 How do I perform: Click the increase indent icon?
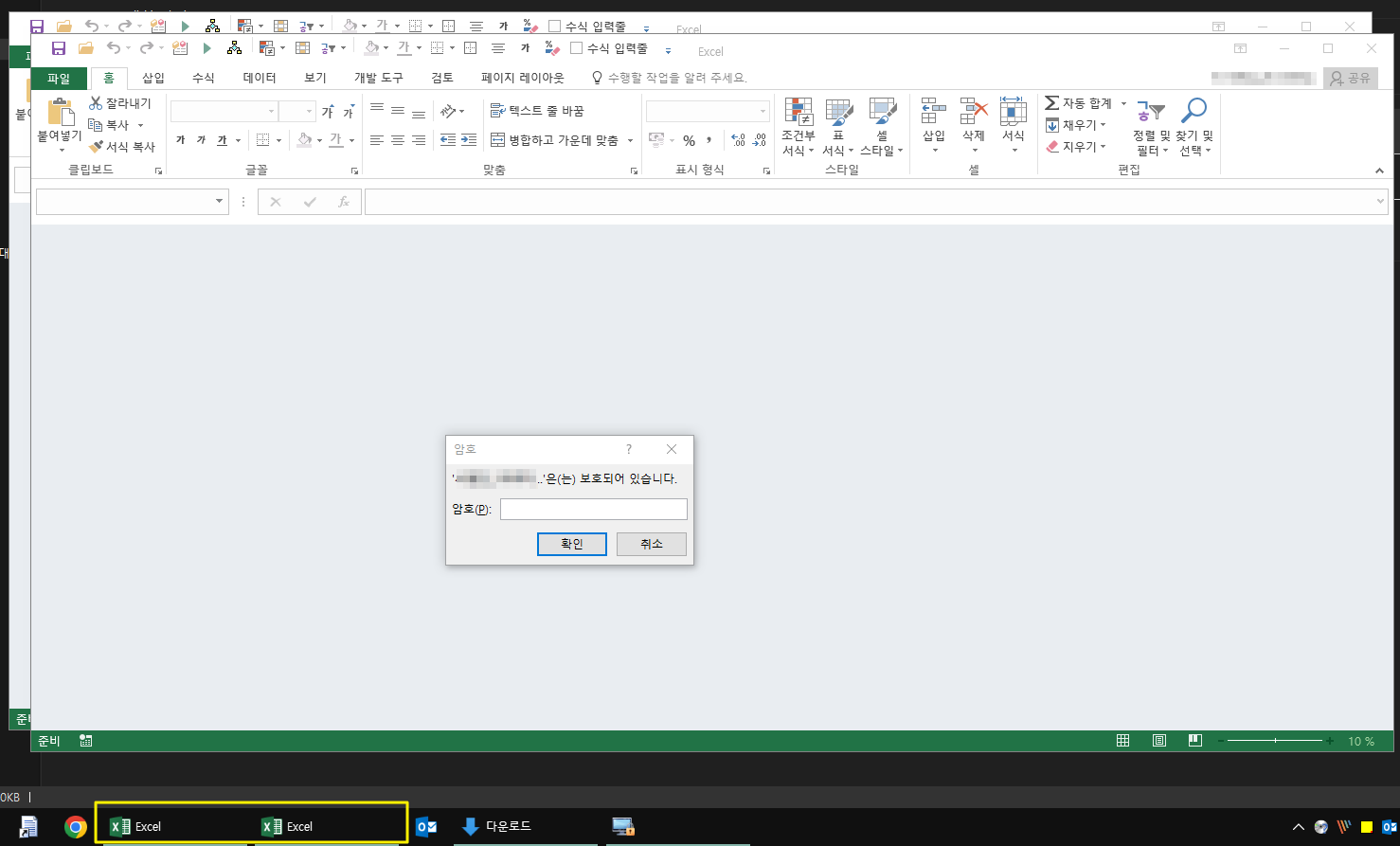coord(469,140)
